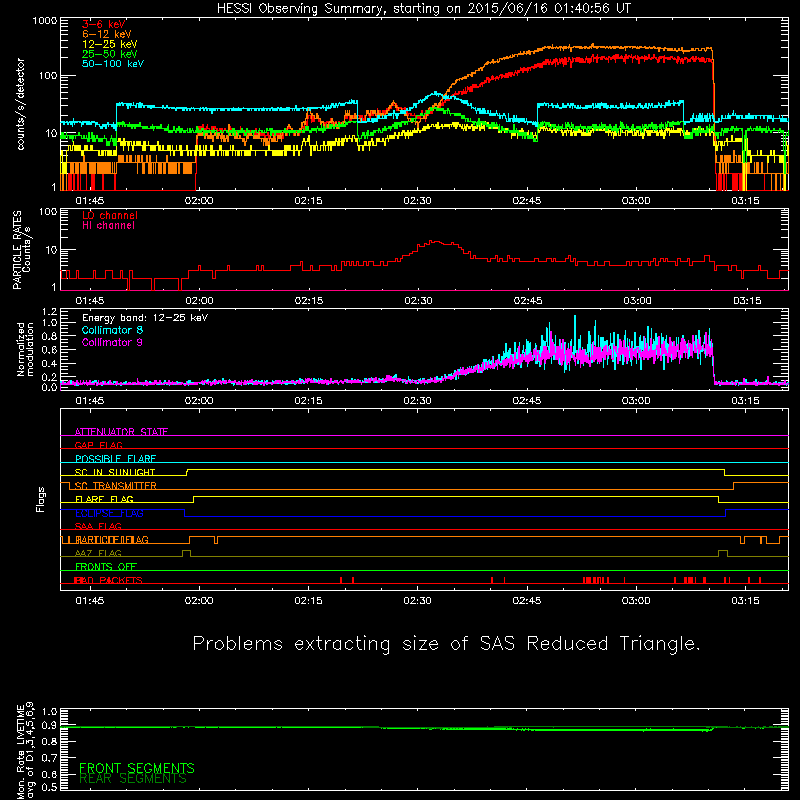Click the SAS Reduced Triangle problem message
Screen dimensions: 800x800
(x=446, y=643)
